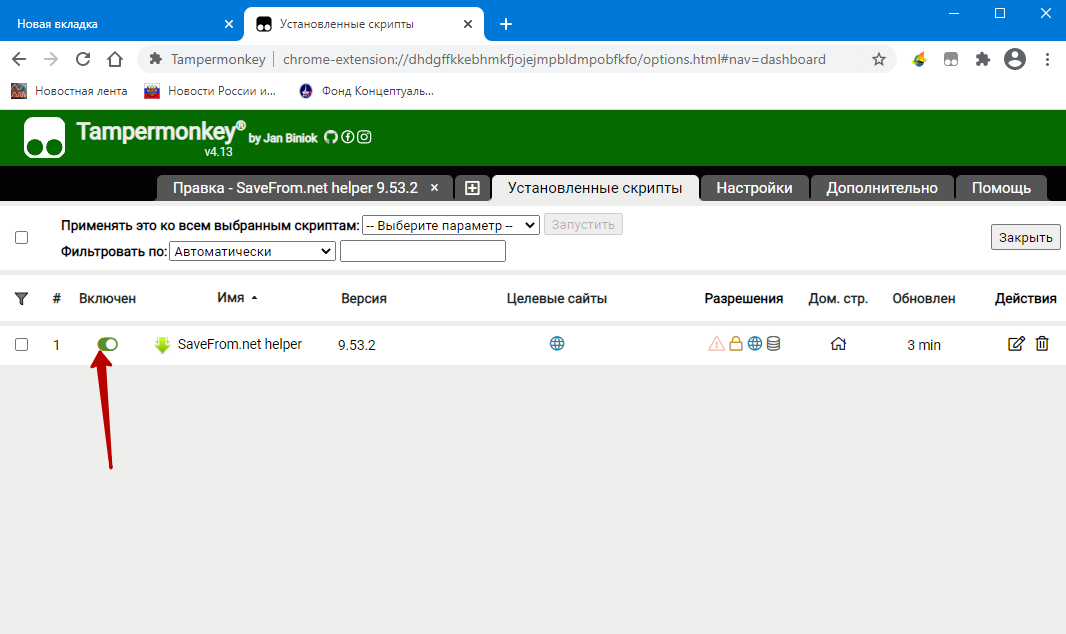Image resolution: width=1066 pixels, height=634 pixels.
Task: Click the Tampermonkey logo in header
Action: (x=44, y=137)
